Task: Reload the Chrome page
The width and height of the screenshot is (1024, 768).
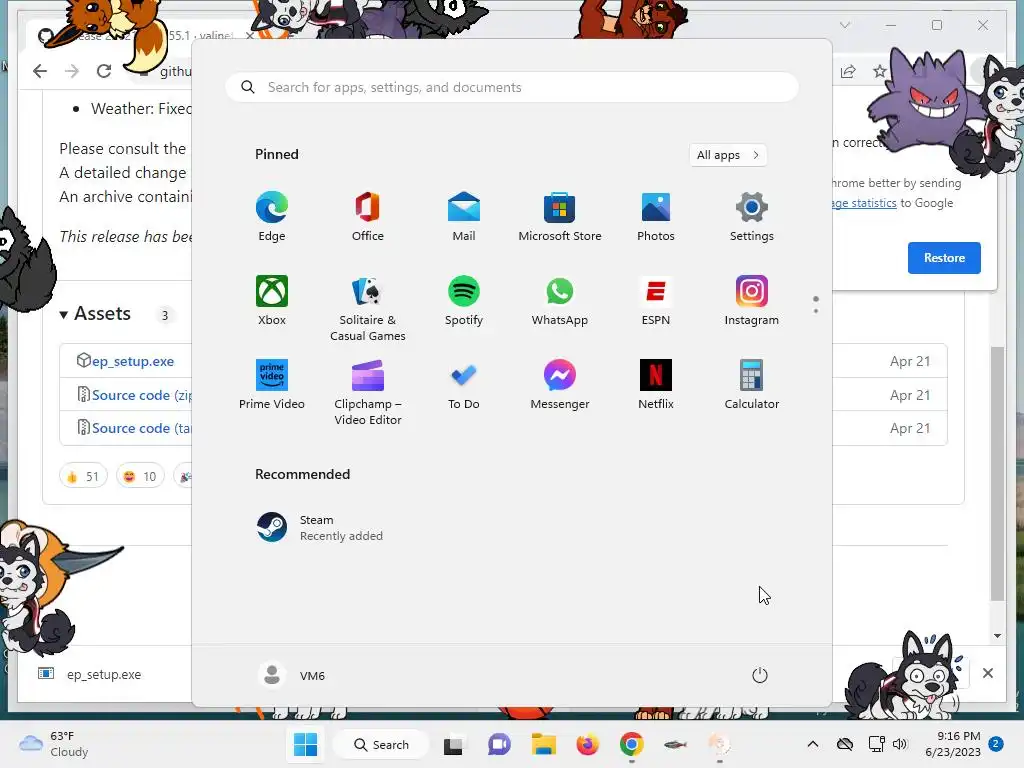Action: click(x=104, y=71)
